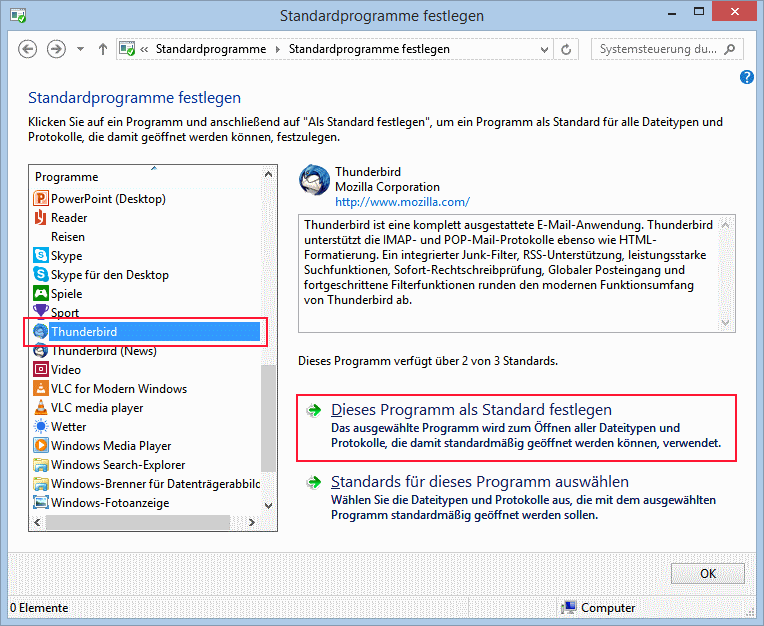Screen dimensions: 764x626
Task: Click the Standardprogramme breadcrumb
Action: (211, 49)
